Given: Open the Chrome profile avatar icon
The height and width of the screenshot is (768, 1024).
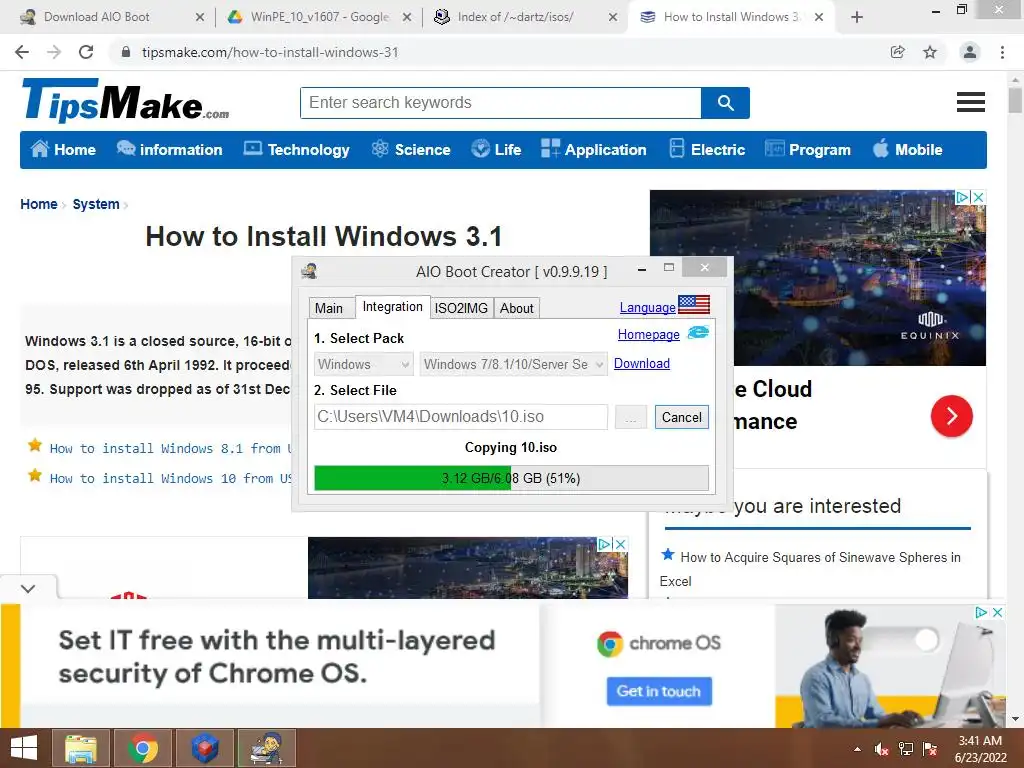Looking at the screenshot, I should (x=970, y=52).
